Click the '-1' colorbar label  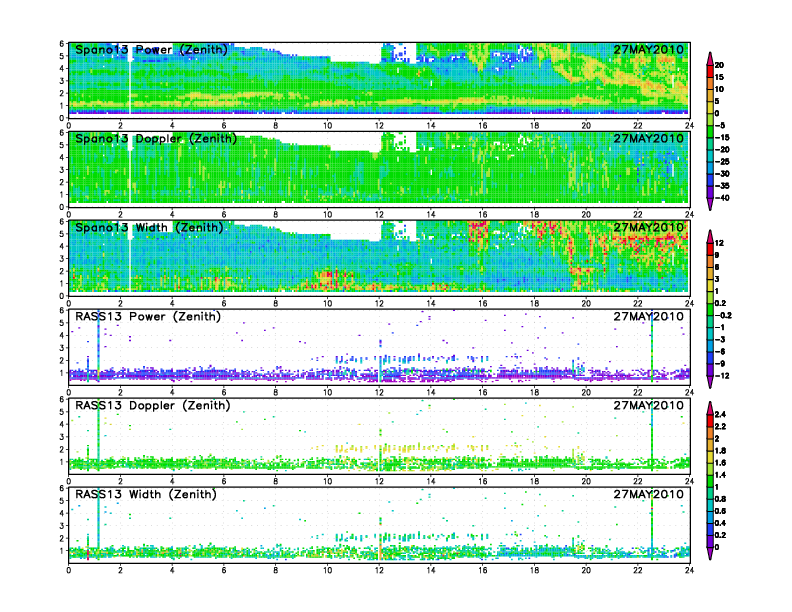click(x=720, y=327)
